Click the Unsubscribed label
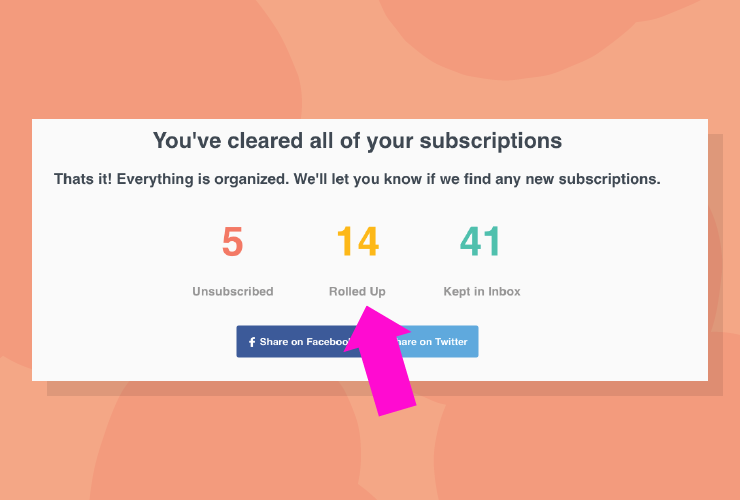This screenshot has height=500, width=740. [x=233, y=291]
